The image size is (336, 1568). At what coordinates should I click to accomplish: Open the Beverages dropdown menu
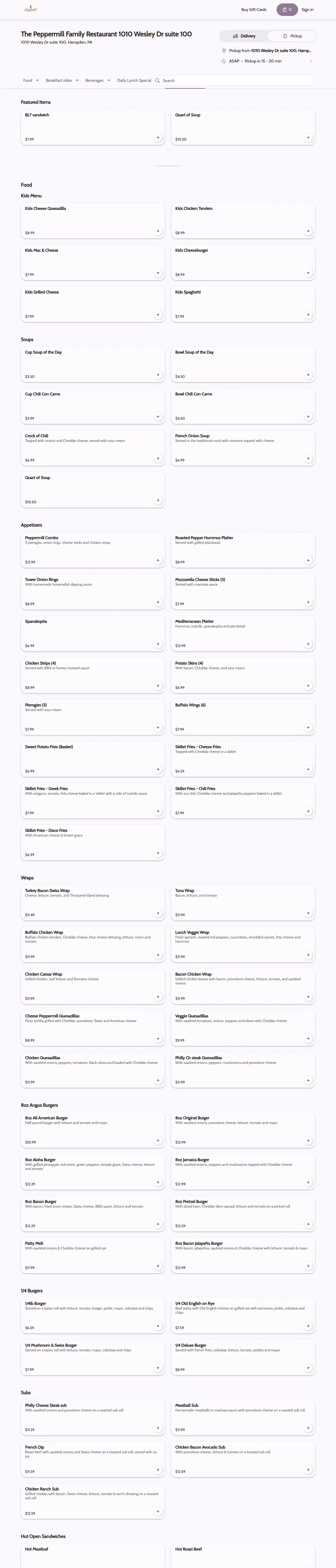(x=98, y=80)
